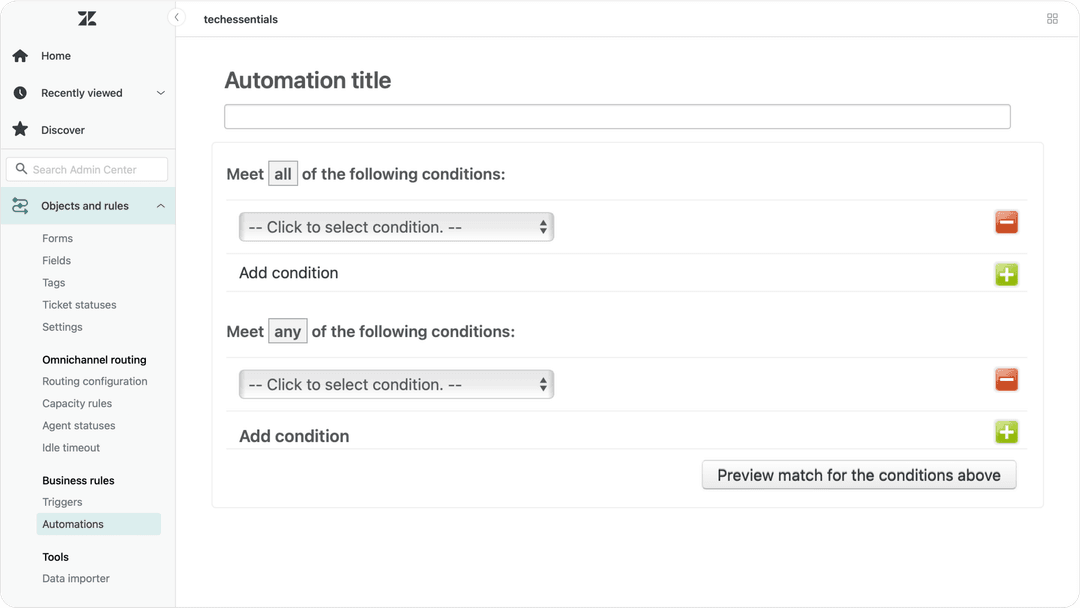This screenshot has width=1080, height=608.
Task: Go to the Triggers page
Action: point(62,501)
